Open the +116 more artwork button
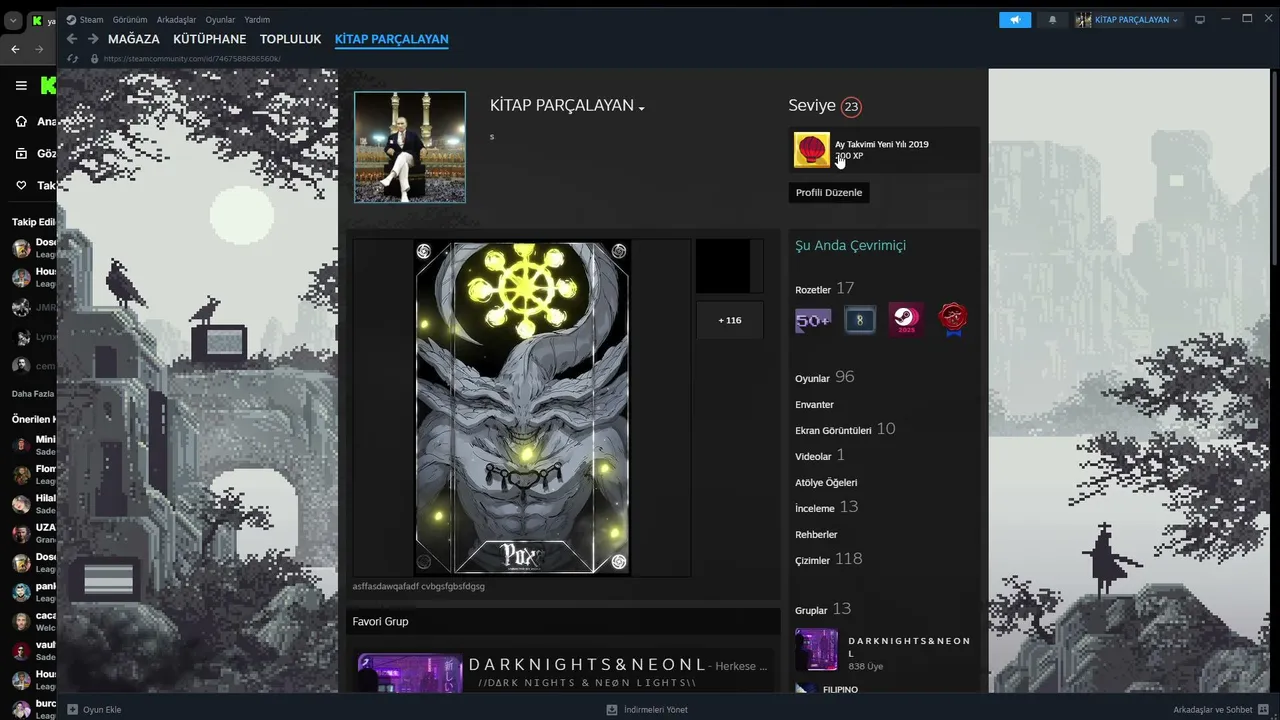This screenshot has height=720, width=1280. (x=730, y=320)
